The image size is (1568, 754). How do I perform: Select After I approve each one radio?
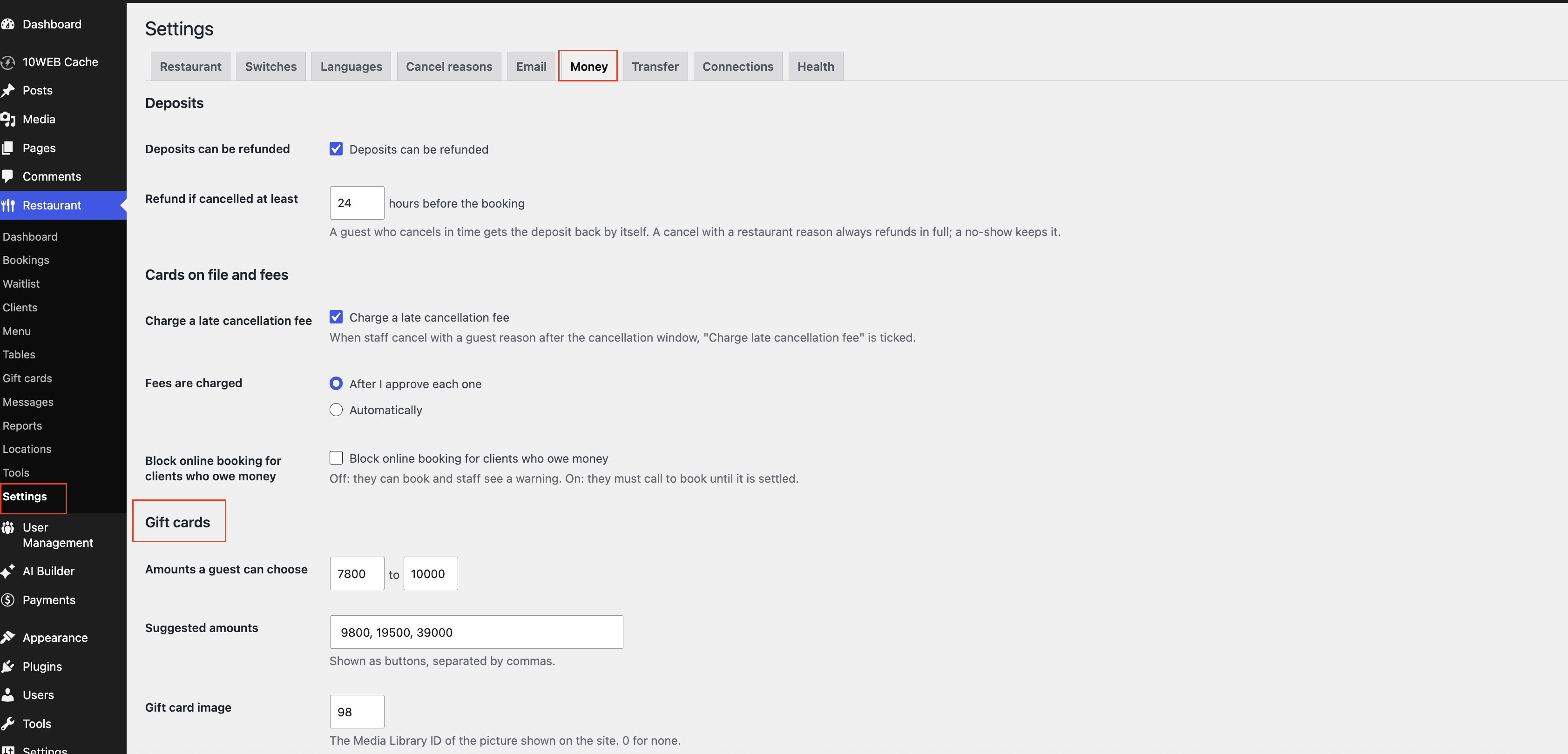(336, 384)
